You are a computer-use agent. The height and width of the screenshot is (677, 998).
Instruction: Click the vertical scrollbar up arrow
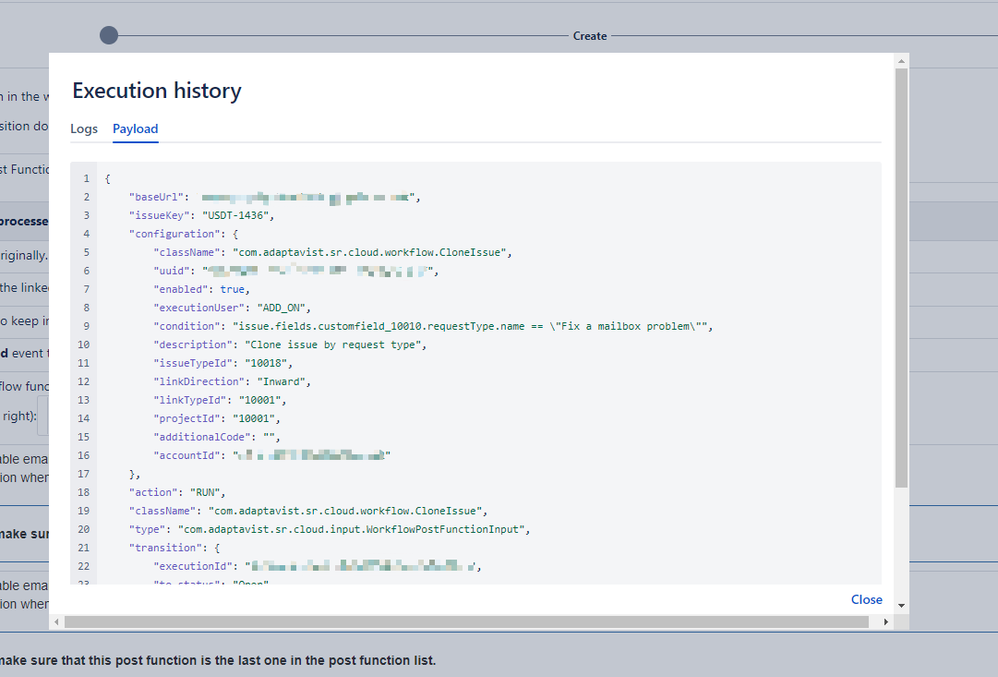(901, 61)
